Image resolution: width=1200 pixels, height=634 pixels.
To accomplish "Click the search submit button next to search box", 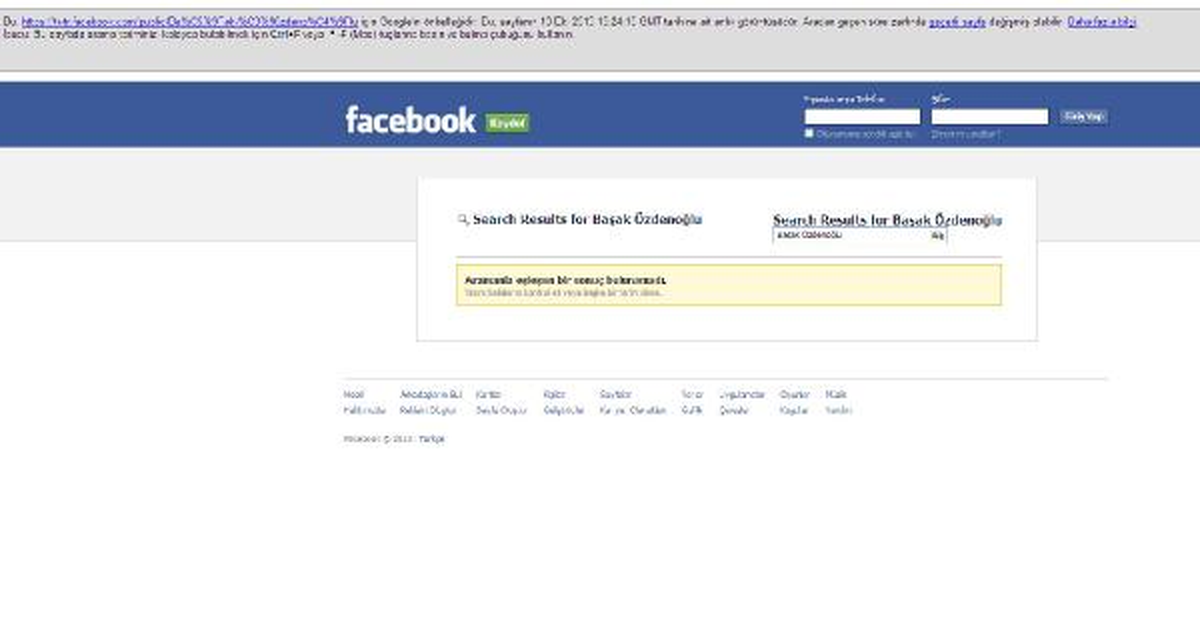I will [x=938, y=235].
